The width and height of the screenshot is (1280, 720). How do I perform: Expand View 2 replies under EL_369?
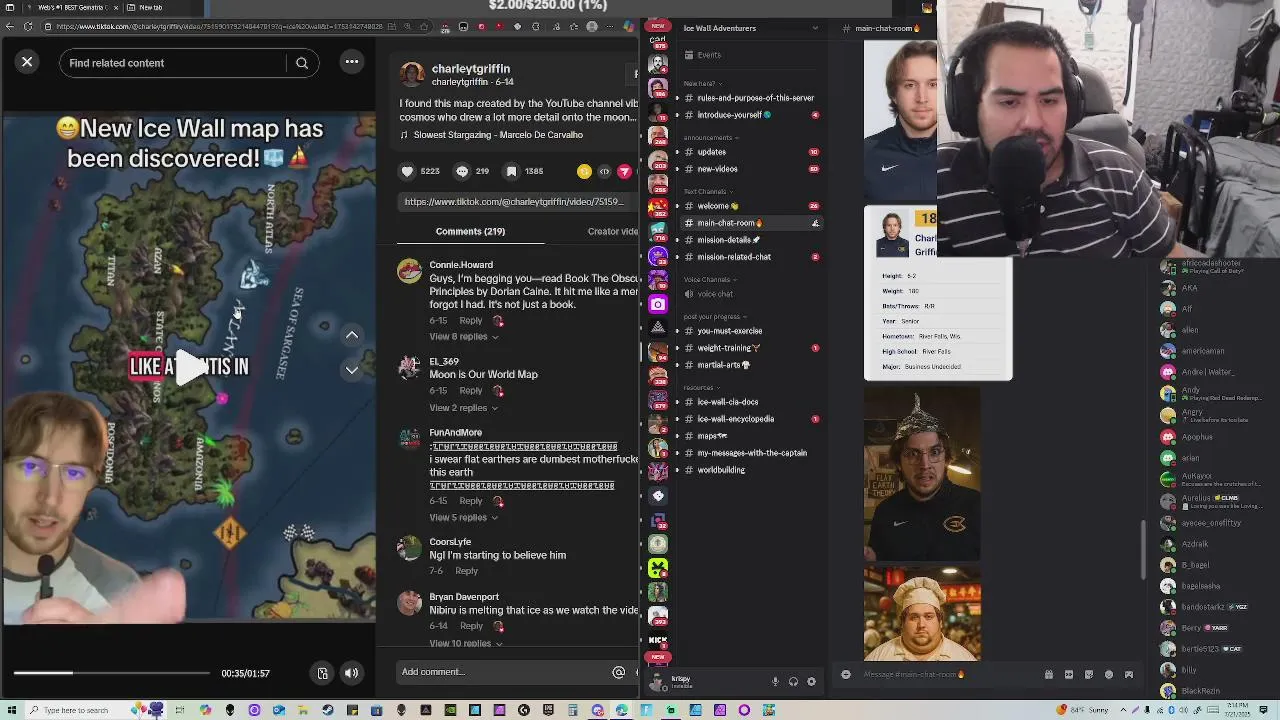point(463,408)
